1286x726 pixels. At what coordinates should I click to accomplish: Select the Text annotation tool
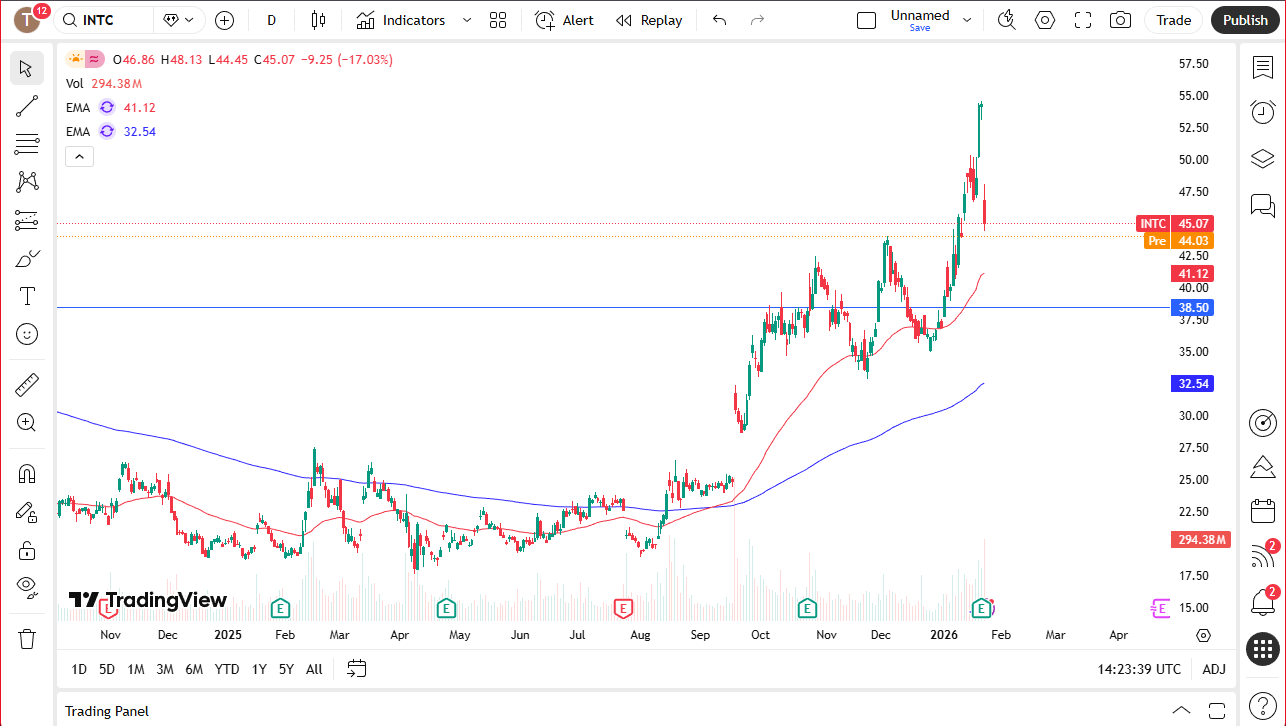point(27,296)
